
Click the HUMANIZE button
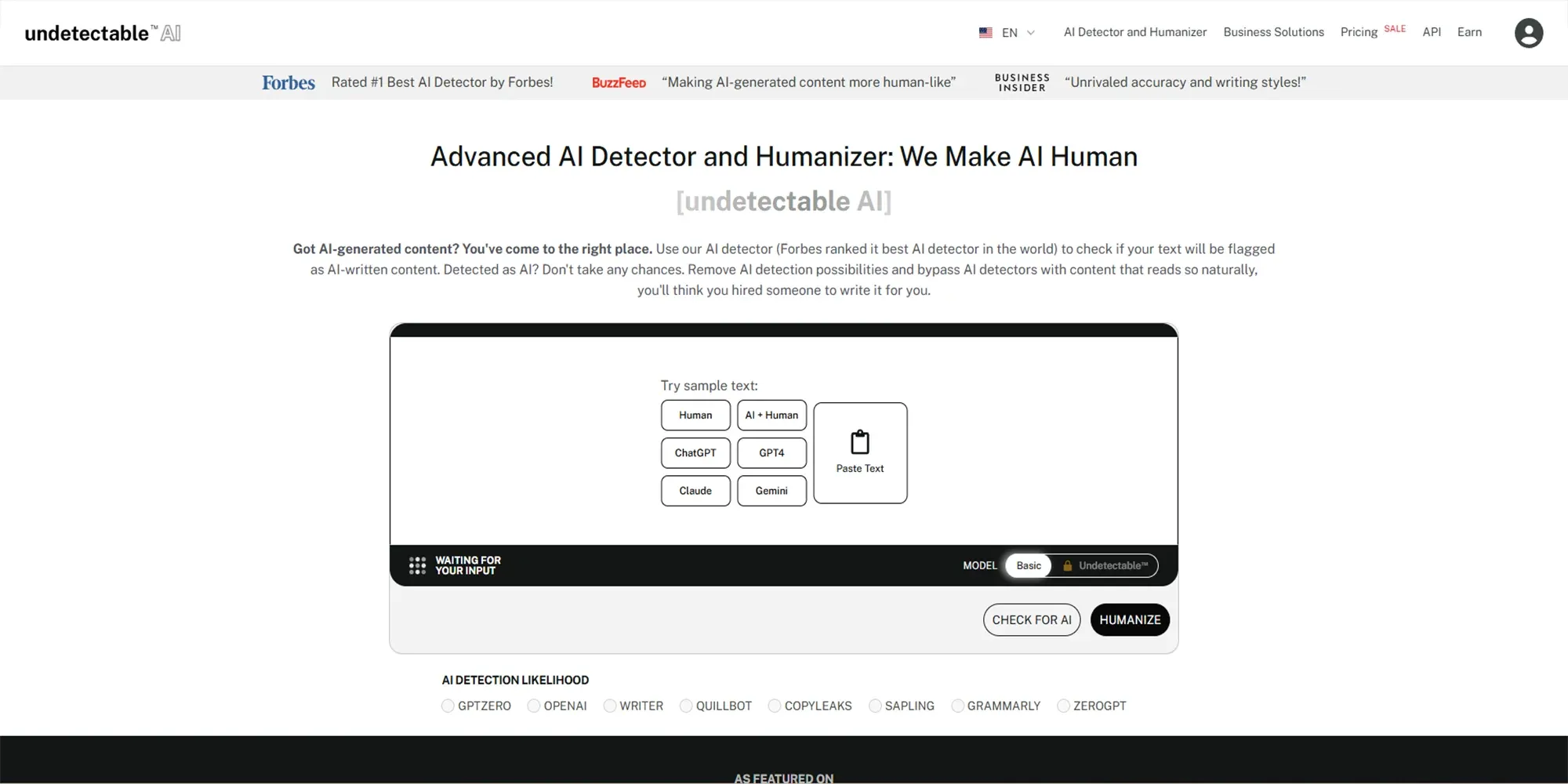coord(1130,620)
